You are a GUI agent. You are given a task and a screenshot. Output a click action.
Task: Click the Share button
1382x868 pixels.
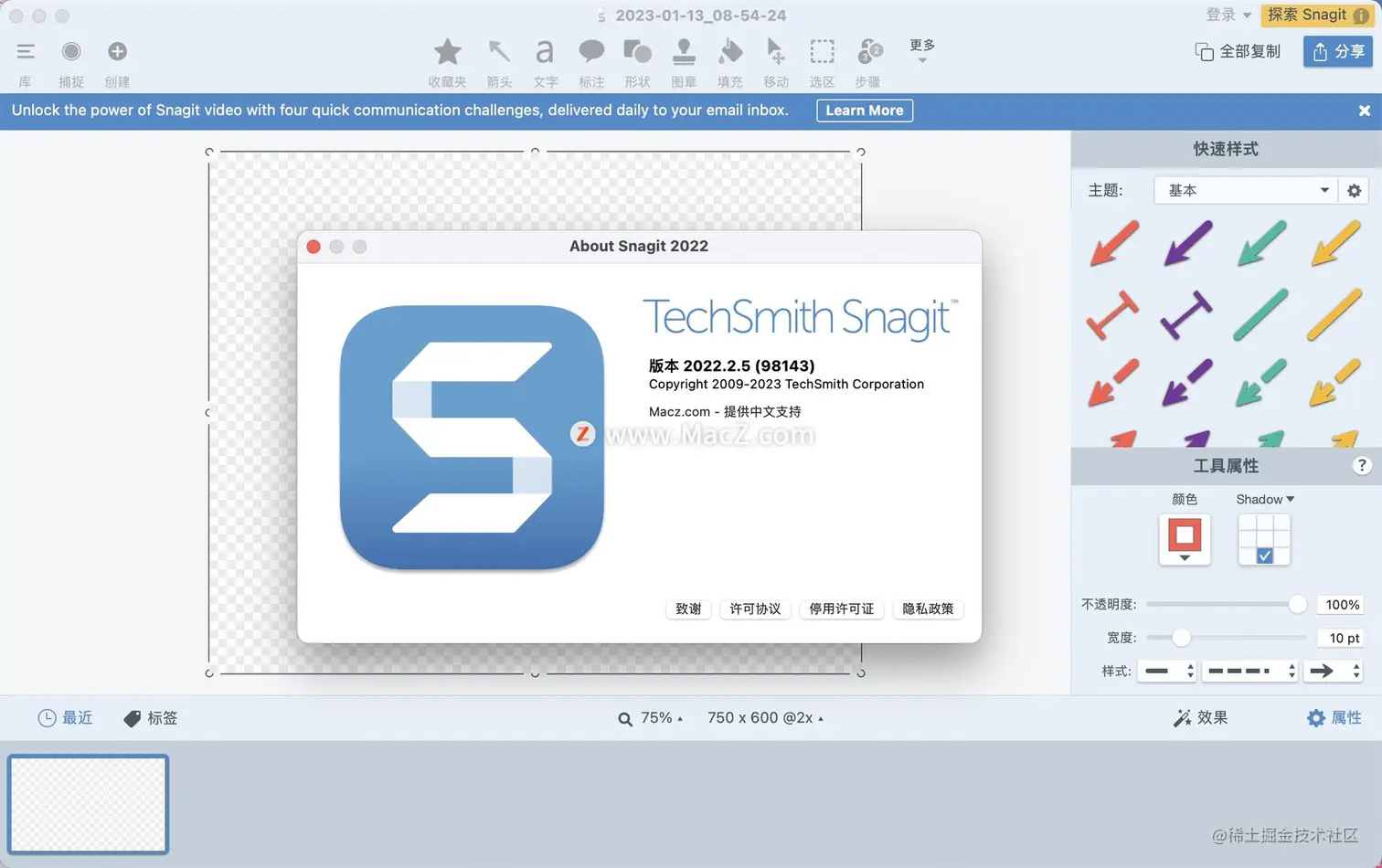1338,52
